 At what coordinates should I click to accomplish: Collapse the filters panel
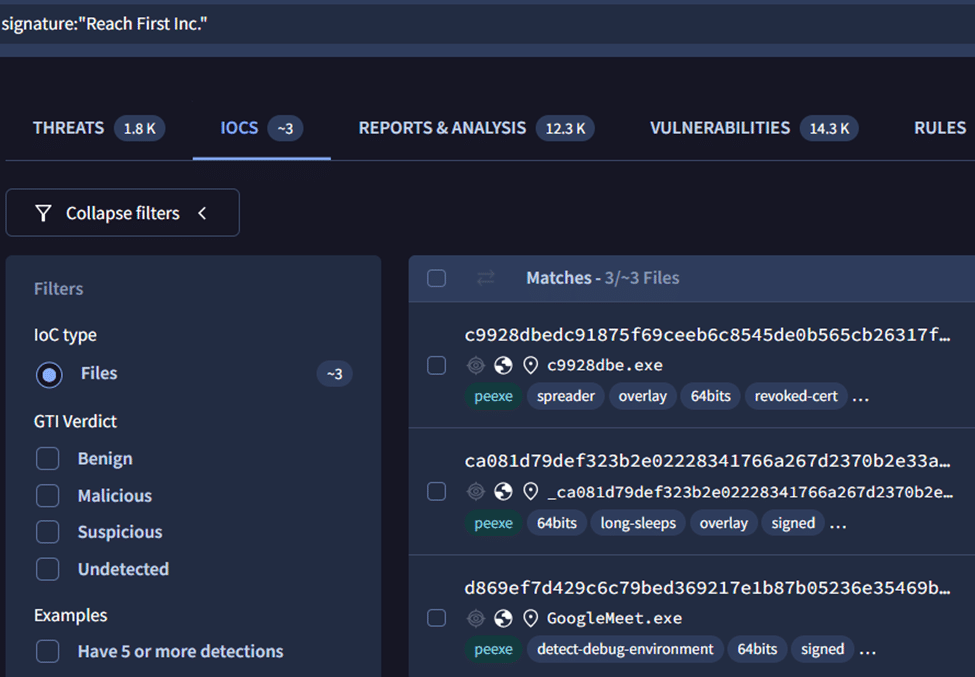coord(122,213)
